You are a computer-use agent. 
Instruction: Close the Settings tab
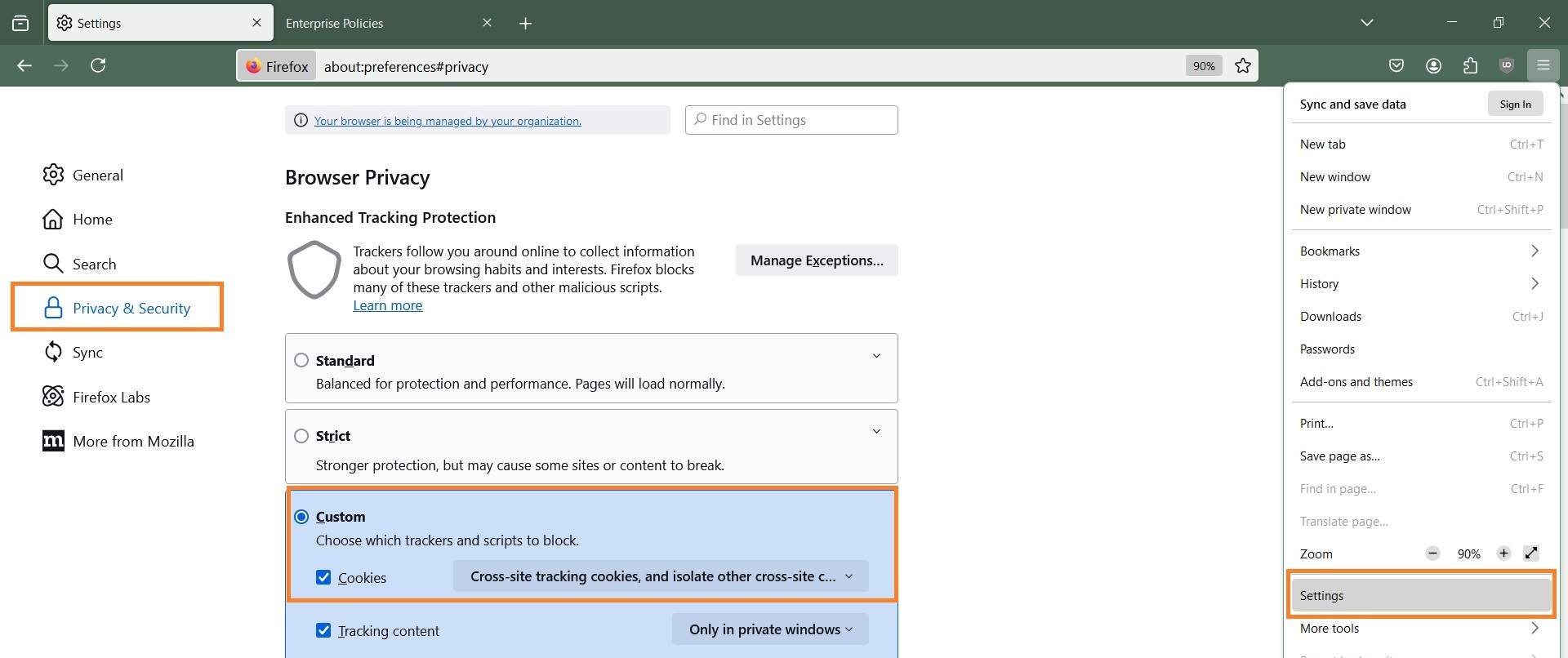(x=256, y=23)
